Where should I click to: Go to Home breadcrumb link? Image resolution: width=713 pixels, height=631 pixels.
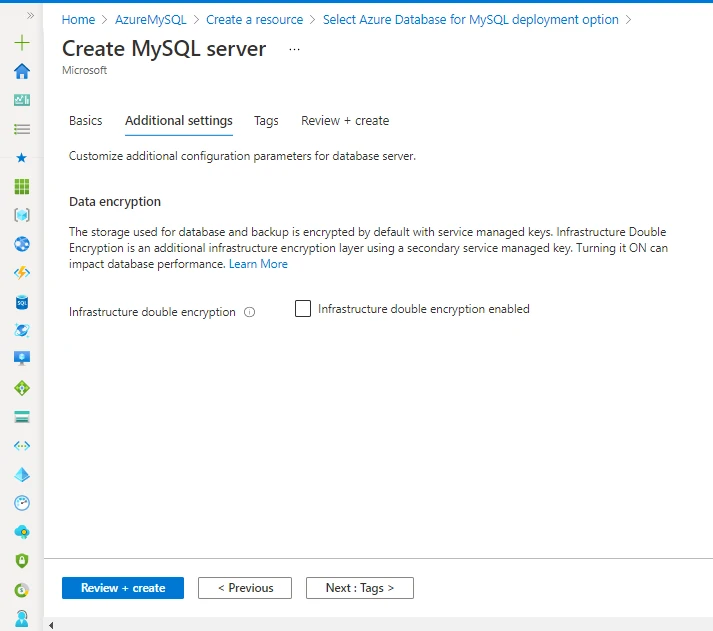pyautogui.click(x=78, y=20)
